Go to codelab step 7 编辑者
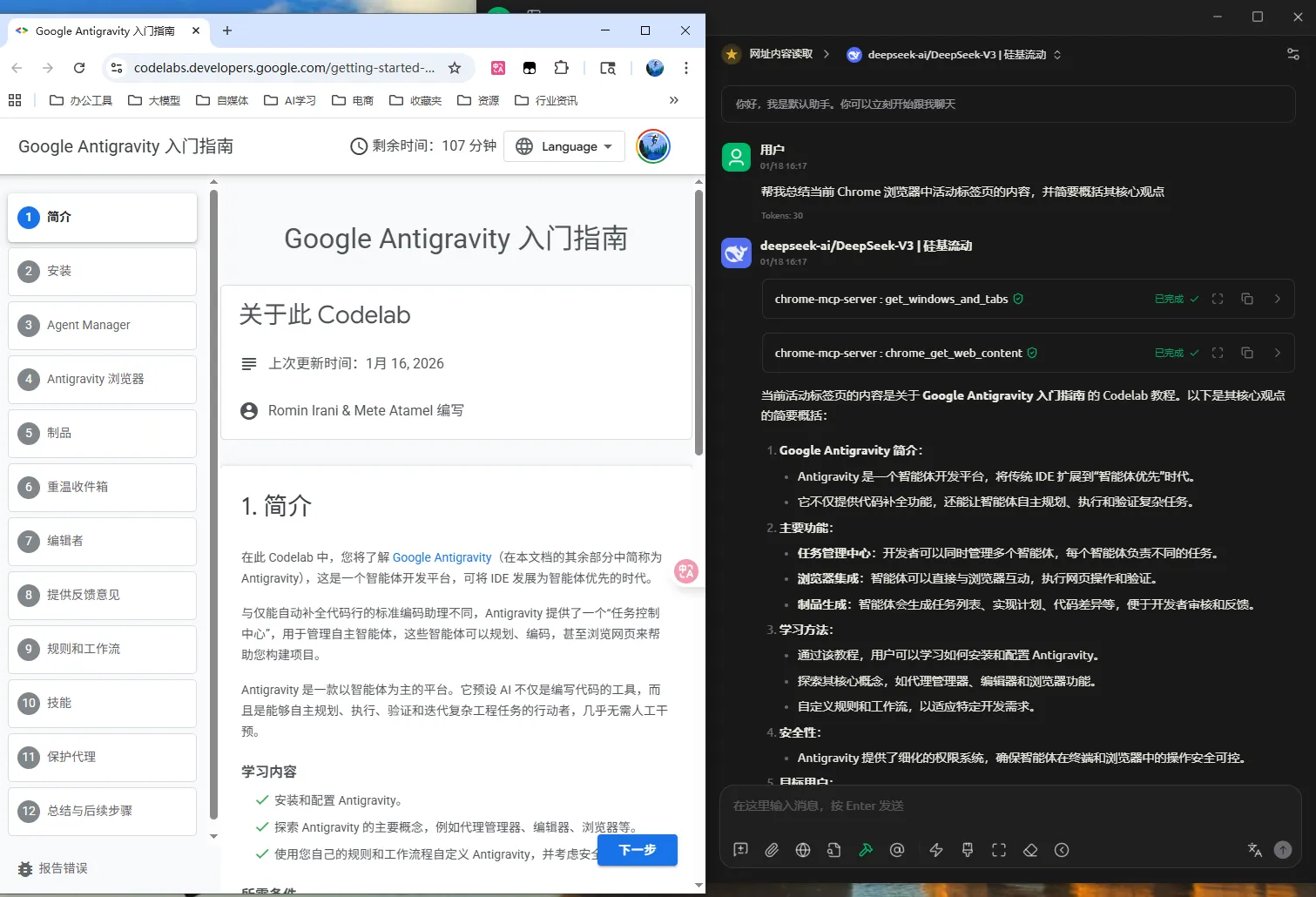Image resolution: width=1316 pixels, height=897 pixels. (103, 541)
